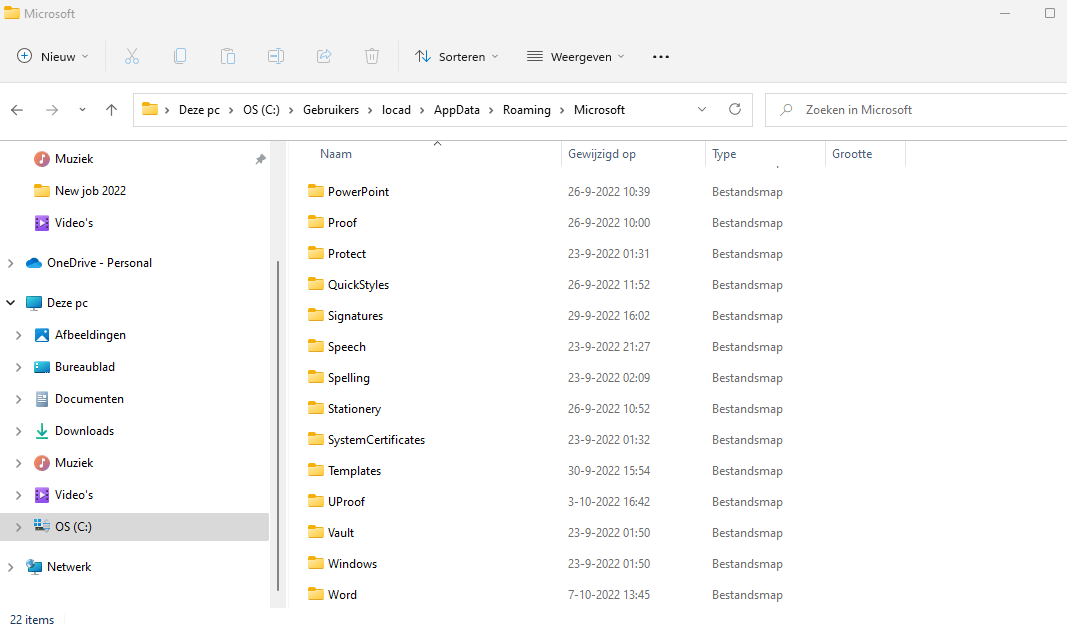Expand the Afbeeldingen tree node
This screenshot has height=625, width=1067.
point(18,335)
